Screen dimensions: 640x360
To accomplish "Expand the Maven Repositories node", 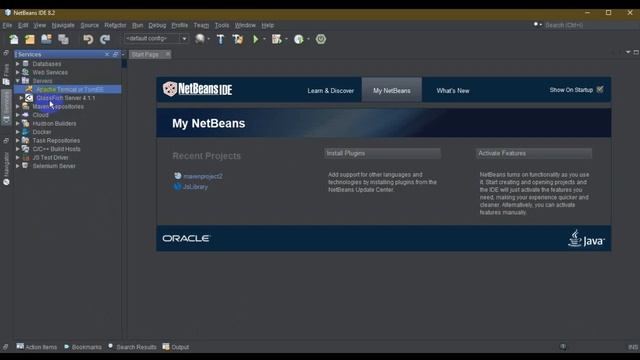I will click(x=18, y=107).
